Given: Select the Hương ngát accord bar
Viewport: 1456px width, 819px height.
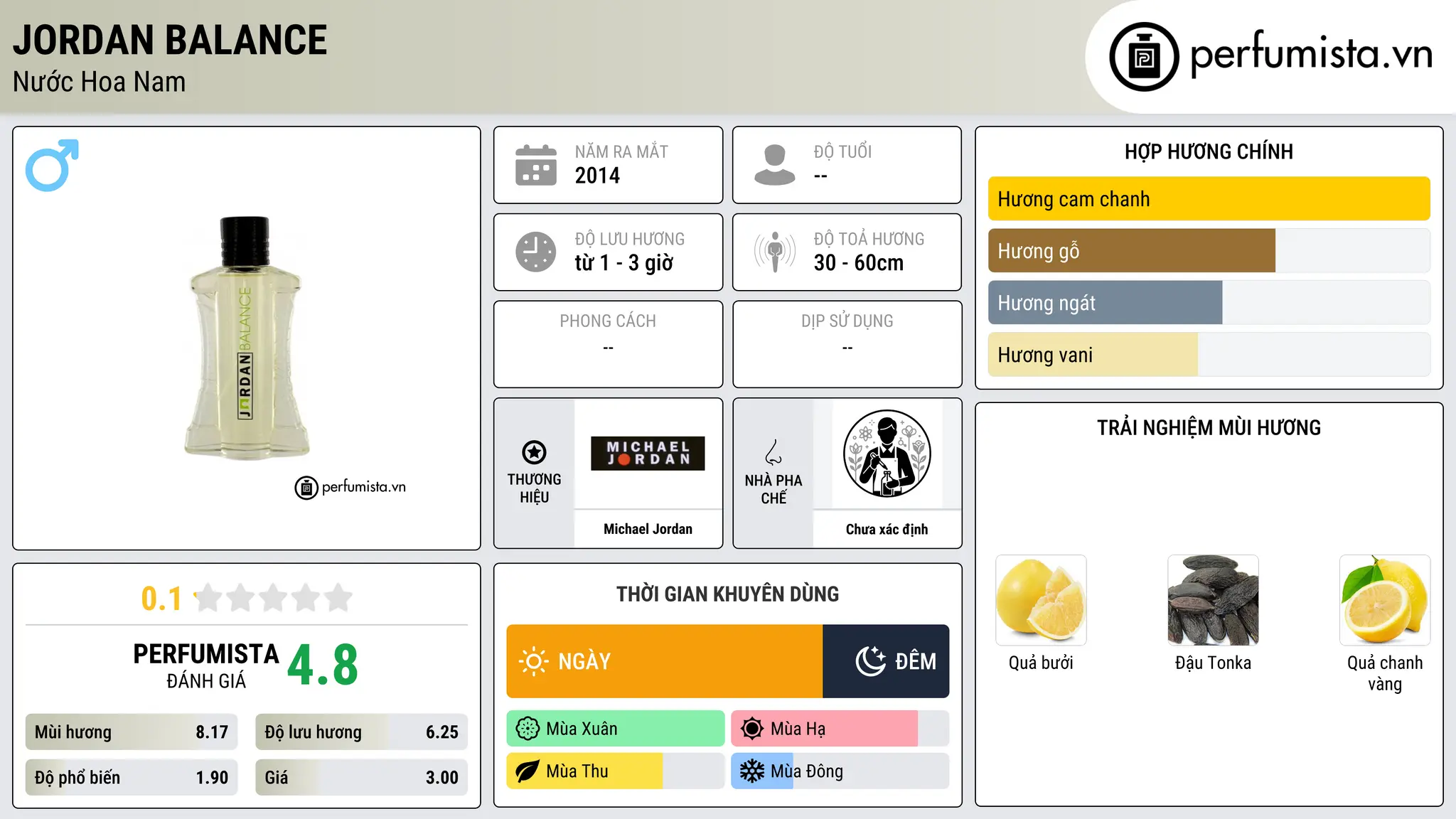Looking at the screenshot, I should coord(1209,303).
